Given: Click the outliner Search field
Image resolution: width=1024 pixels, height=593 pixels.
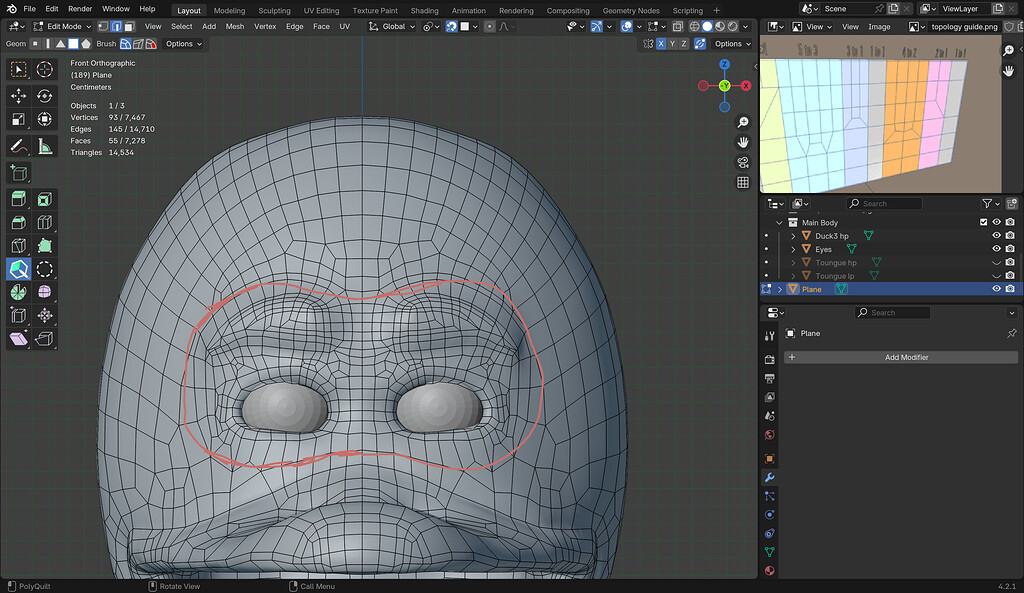Looking at the screenshot, I should [x=883, y=203].
